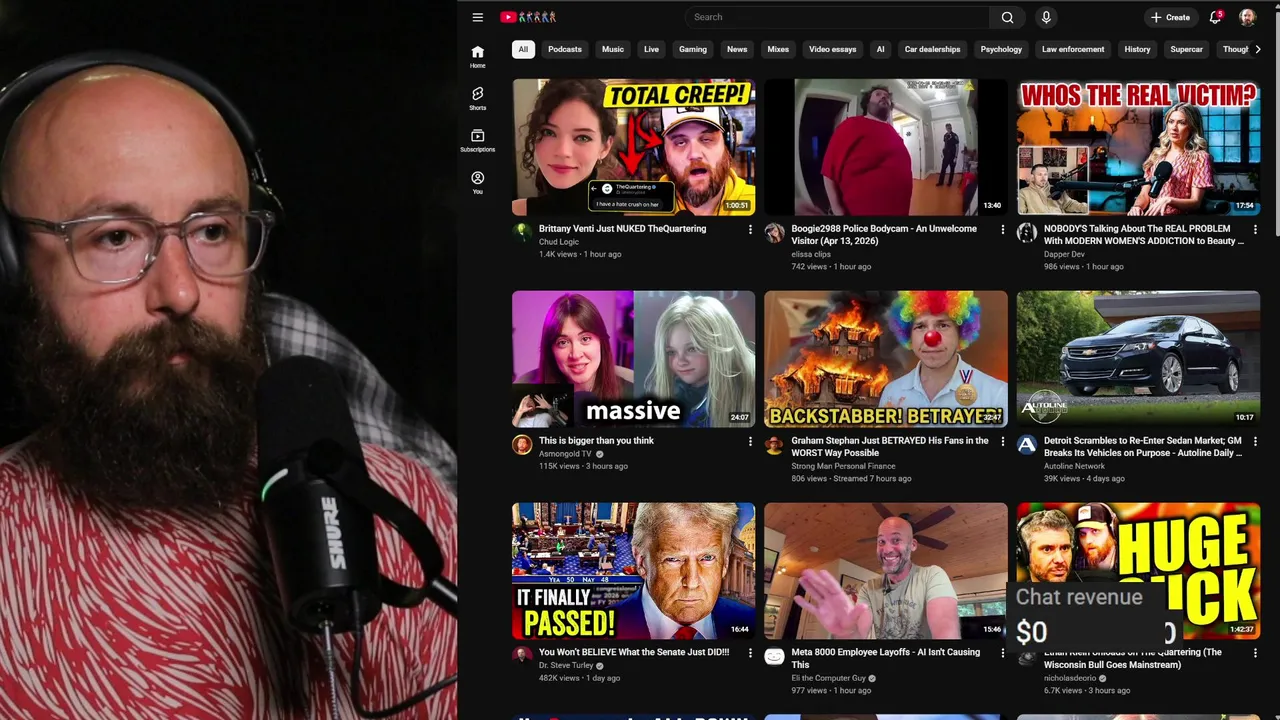
Task: Click the YouTube logo
Action: 528,17
